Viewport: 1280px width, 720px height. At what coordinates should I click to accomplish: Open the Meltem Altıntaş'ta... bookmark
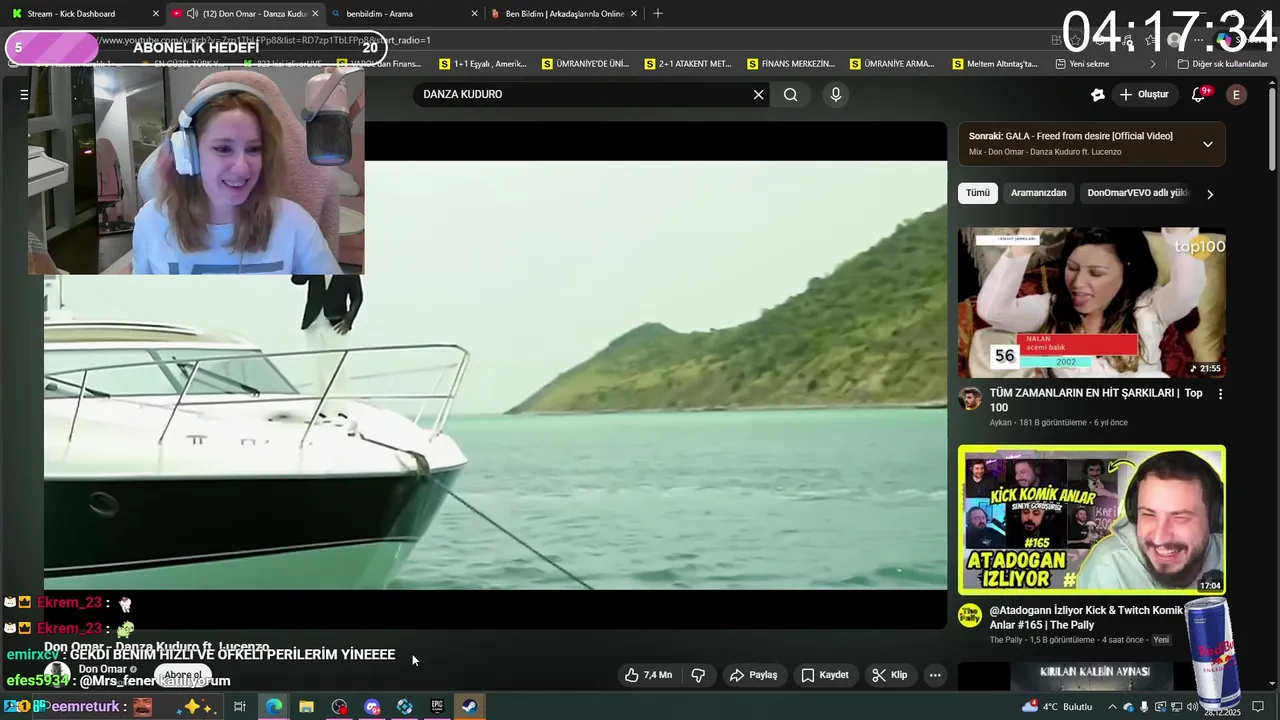[x=995, y=64]
